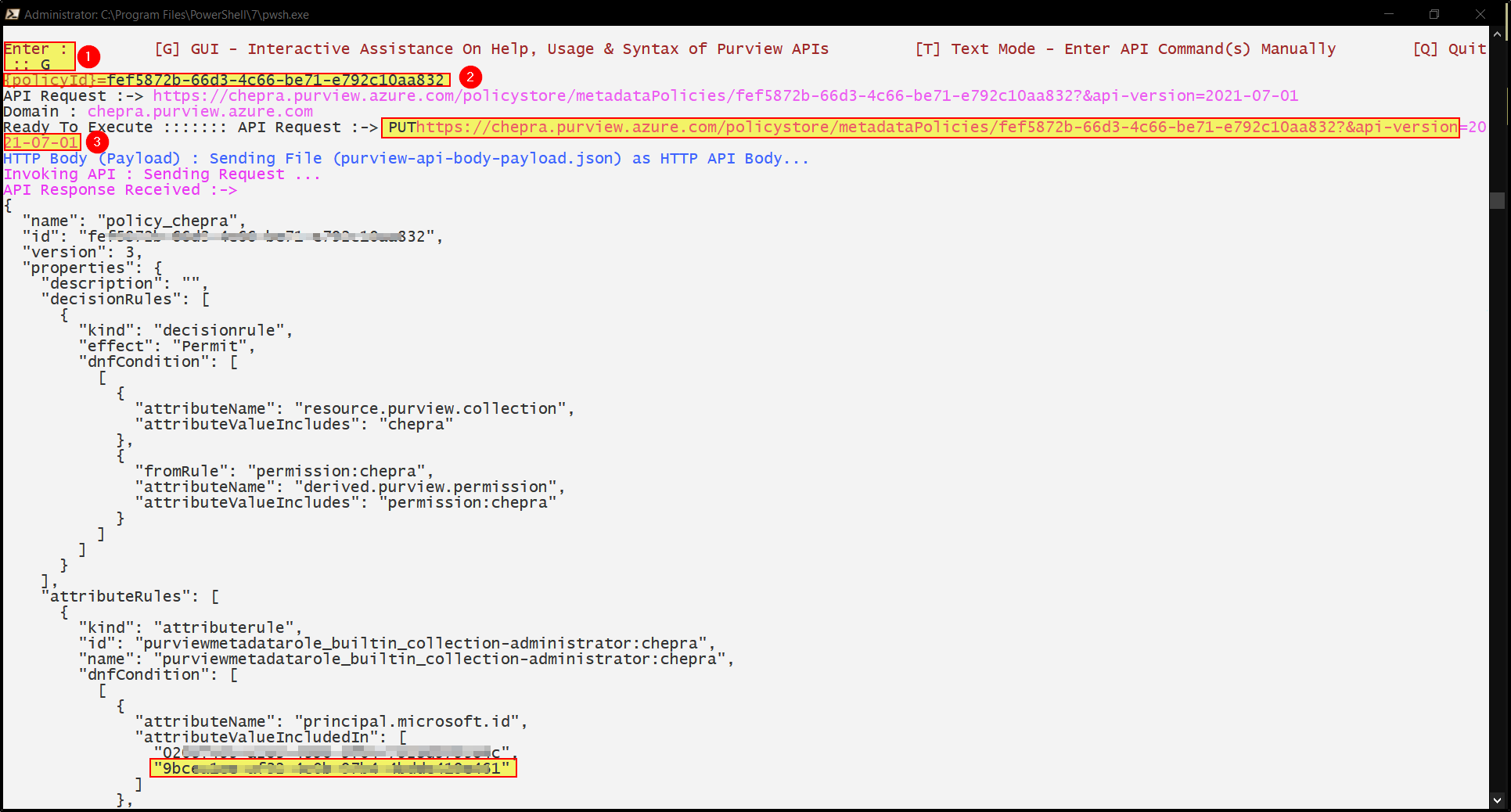Click the 'Invoking API : Sending Request' line

(x=162, y=174)
